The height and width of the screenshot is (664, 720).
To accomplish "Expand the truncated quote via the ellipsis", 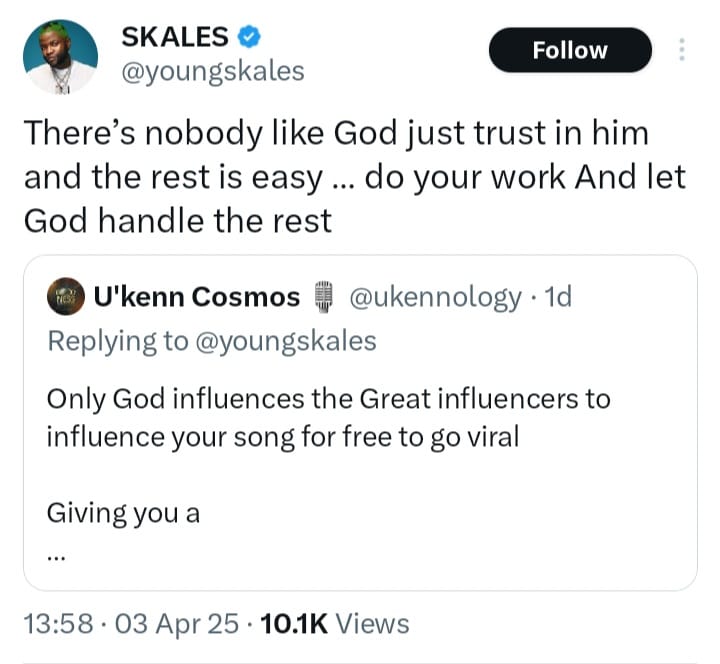I will (x=56, y=555).
